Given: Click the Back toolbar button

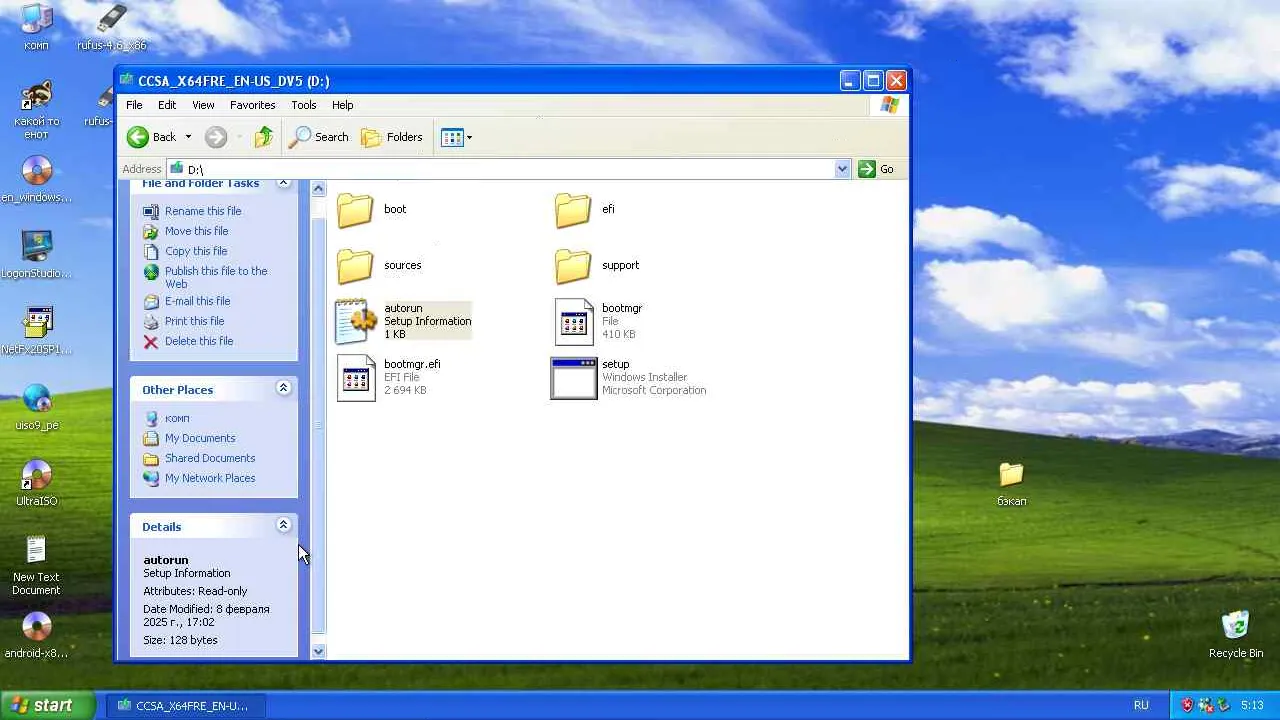Looking at the screenshot, I should pos(152,137).
